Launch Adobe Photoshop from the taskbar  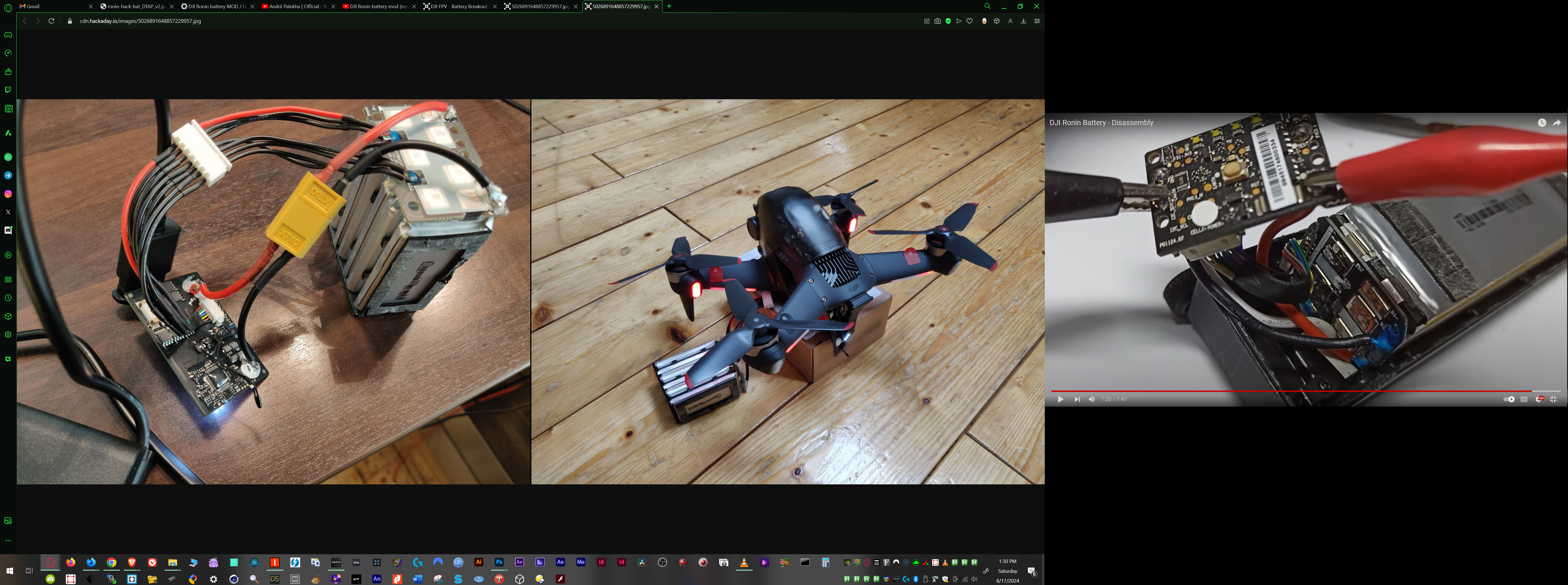(499, 562)
